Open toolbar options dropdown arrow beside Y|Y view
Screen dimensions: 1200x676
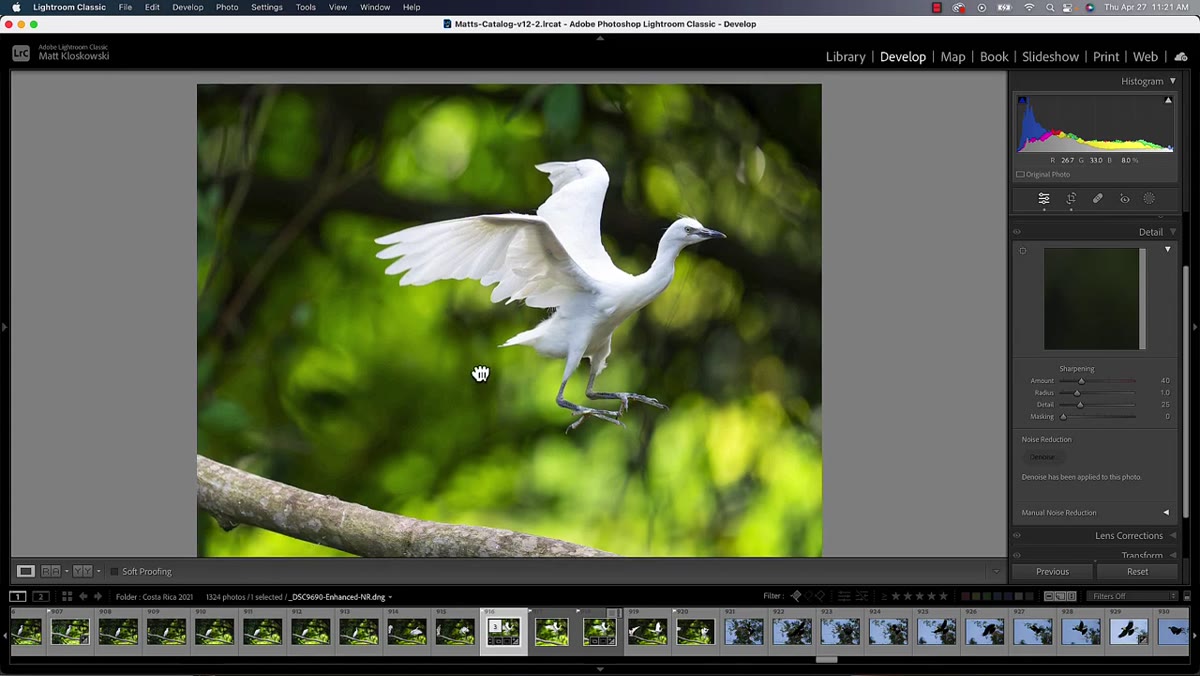click(99, 572)
